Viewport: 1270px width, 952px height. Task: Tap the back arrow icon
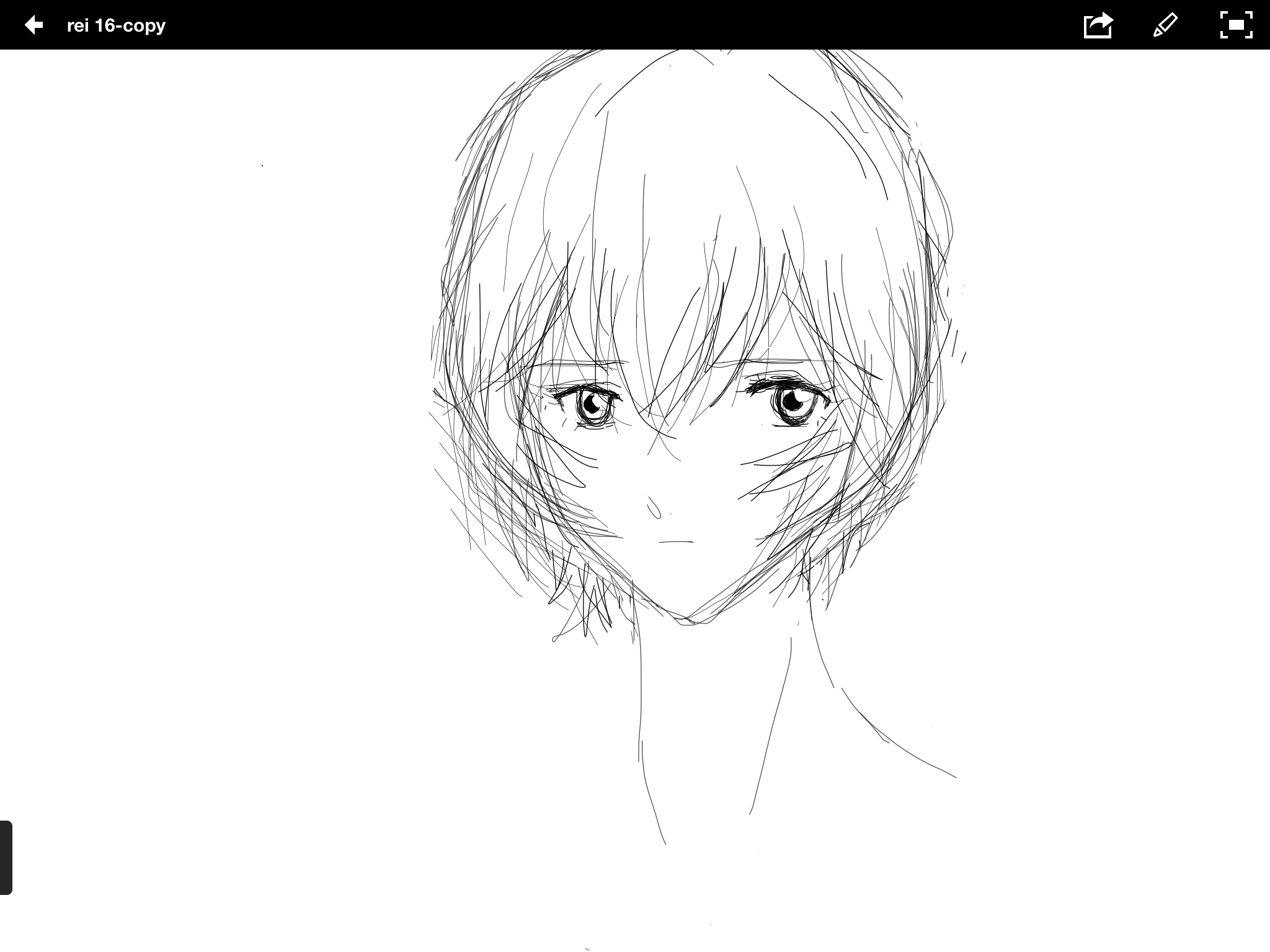[x=34, y=25]
